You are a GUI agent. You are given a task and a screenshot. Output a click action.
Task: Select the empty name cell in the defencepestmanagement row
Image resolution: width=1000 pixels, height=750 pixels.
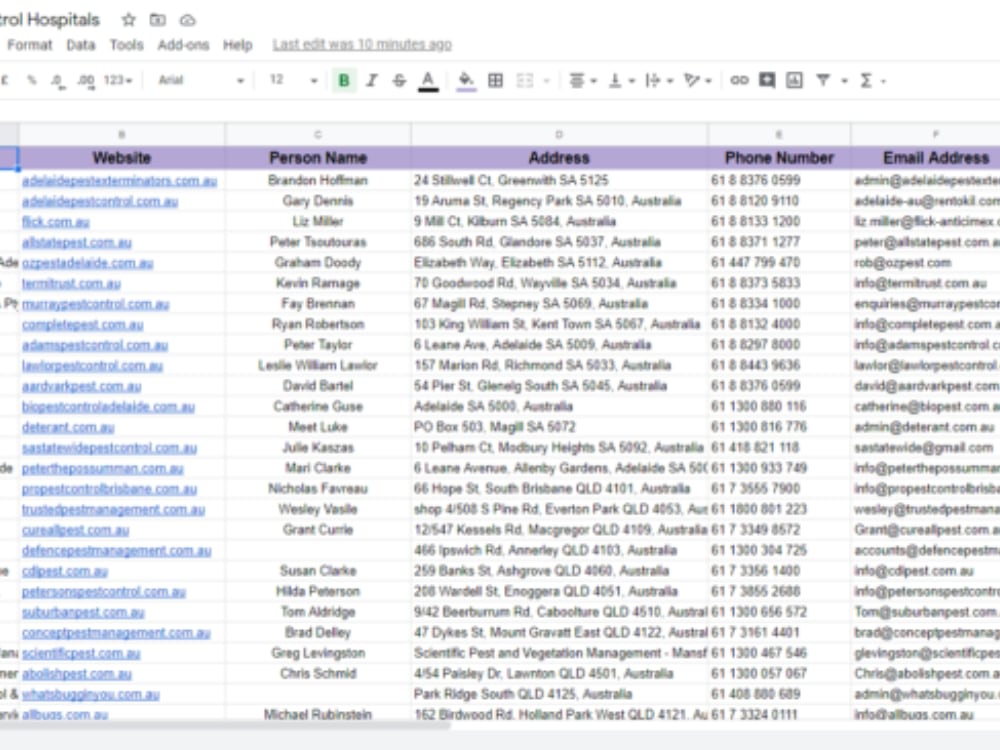[x=318, y=550]
